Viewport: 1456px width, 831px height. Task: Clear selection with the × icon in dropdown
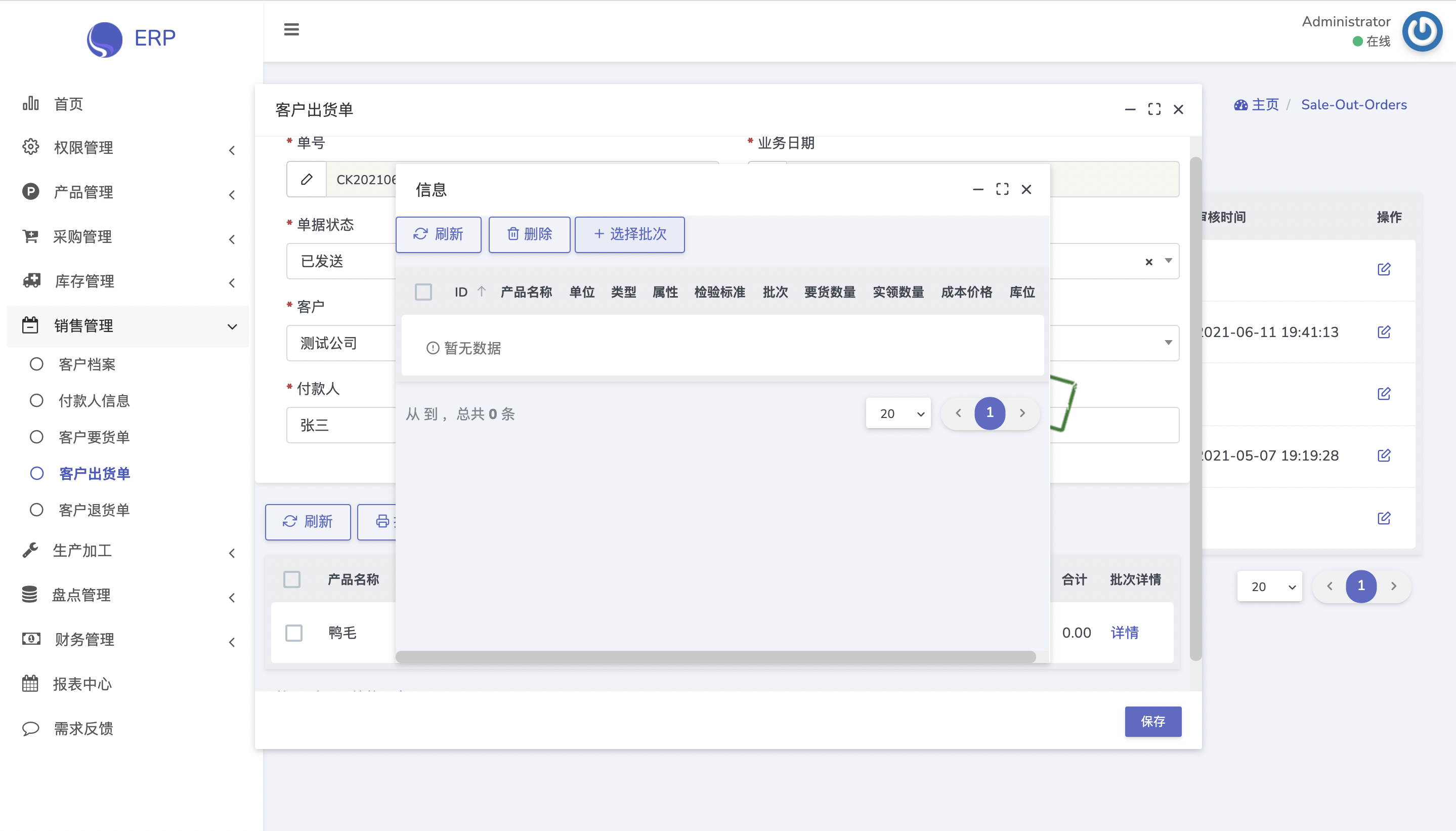[1148, 262]
